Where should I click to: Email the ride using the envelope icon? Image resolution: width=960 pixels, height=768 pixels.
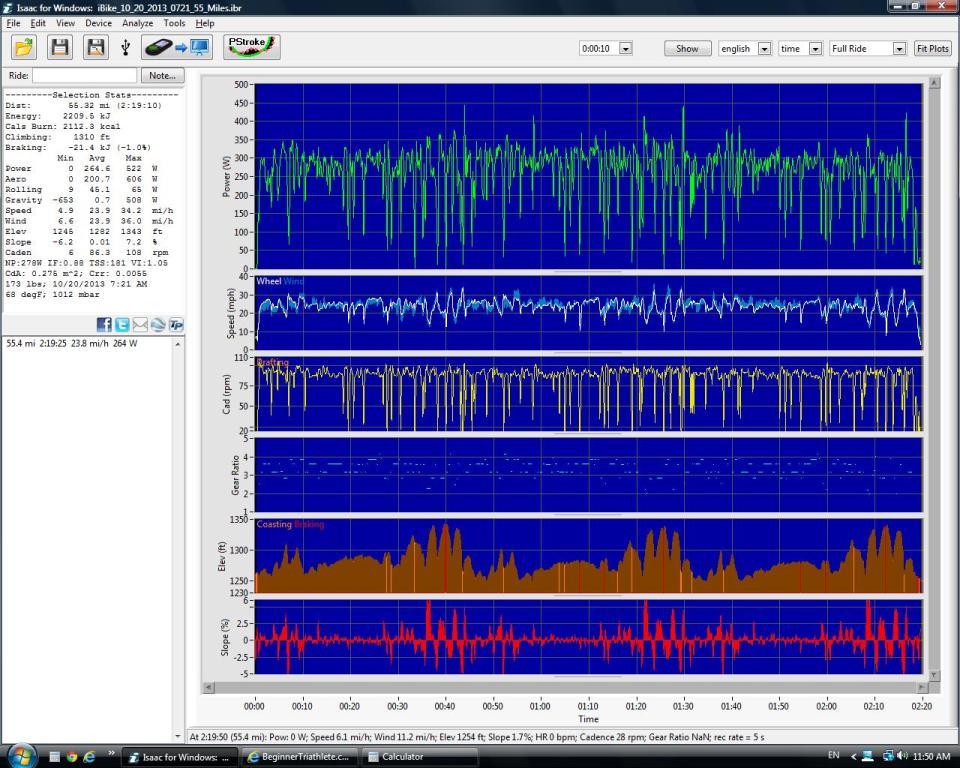(x=140, y=324)
